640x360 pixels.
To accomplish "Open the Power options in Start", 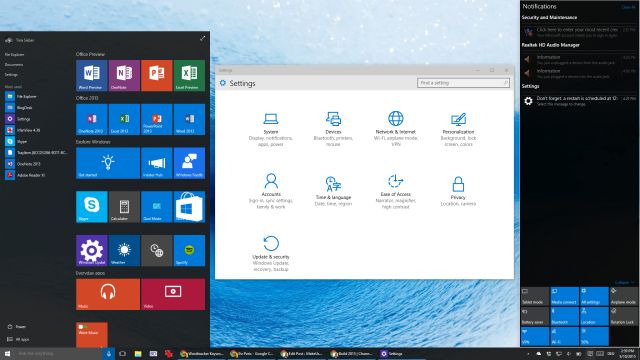I will tap(17, 327).
